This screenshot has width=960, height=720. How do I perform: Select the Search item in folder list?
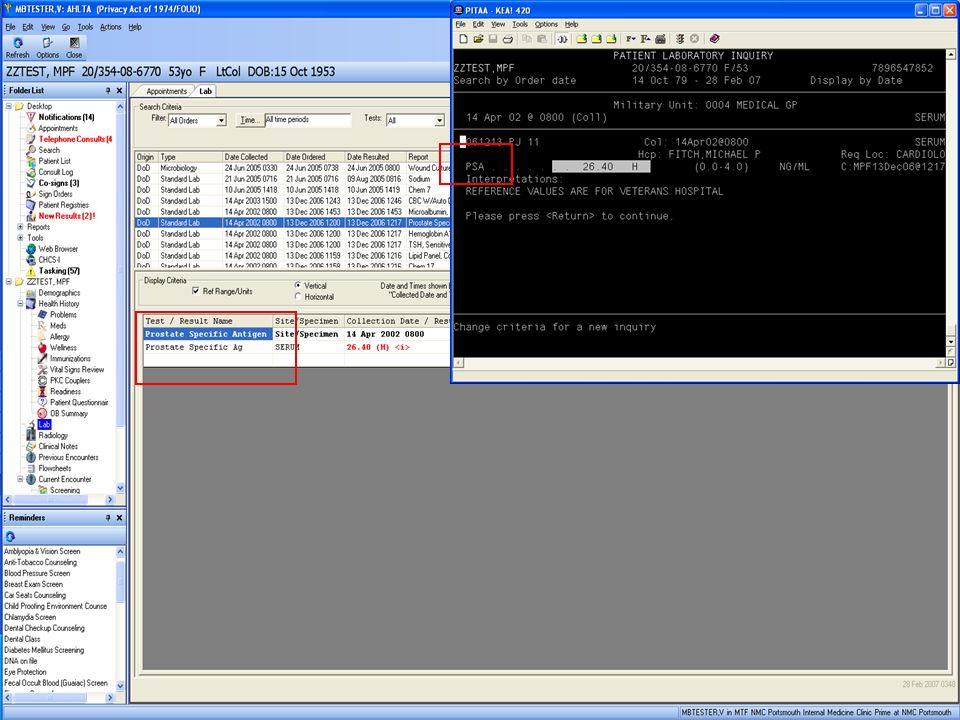[x=49, y=150]
